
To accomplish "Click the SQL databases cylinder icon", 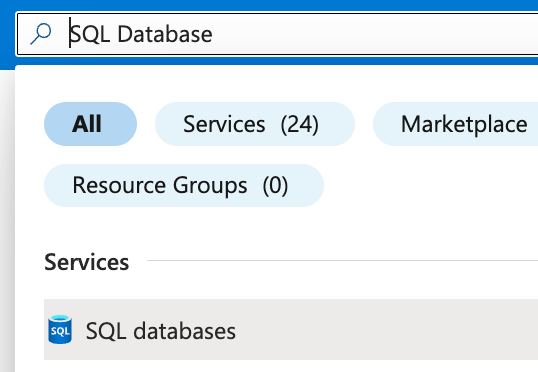I will [60, 329].
